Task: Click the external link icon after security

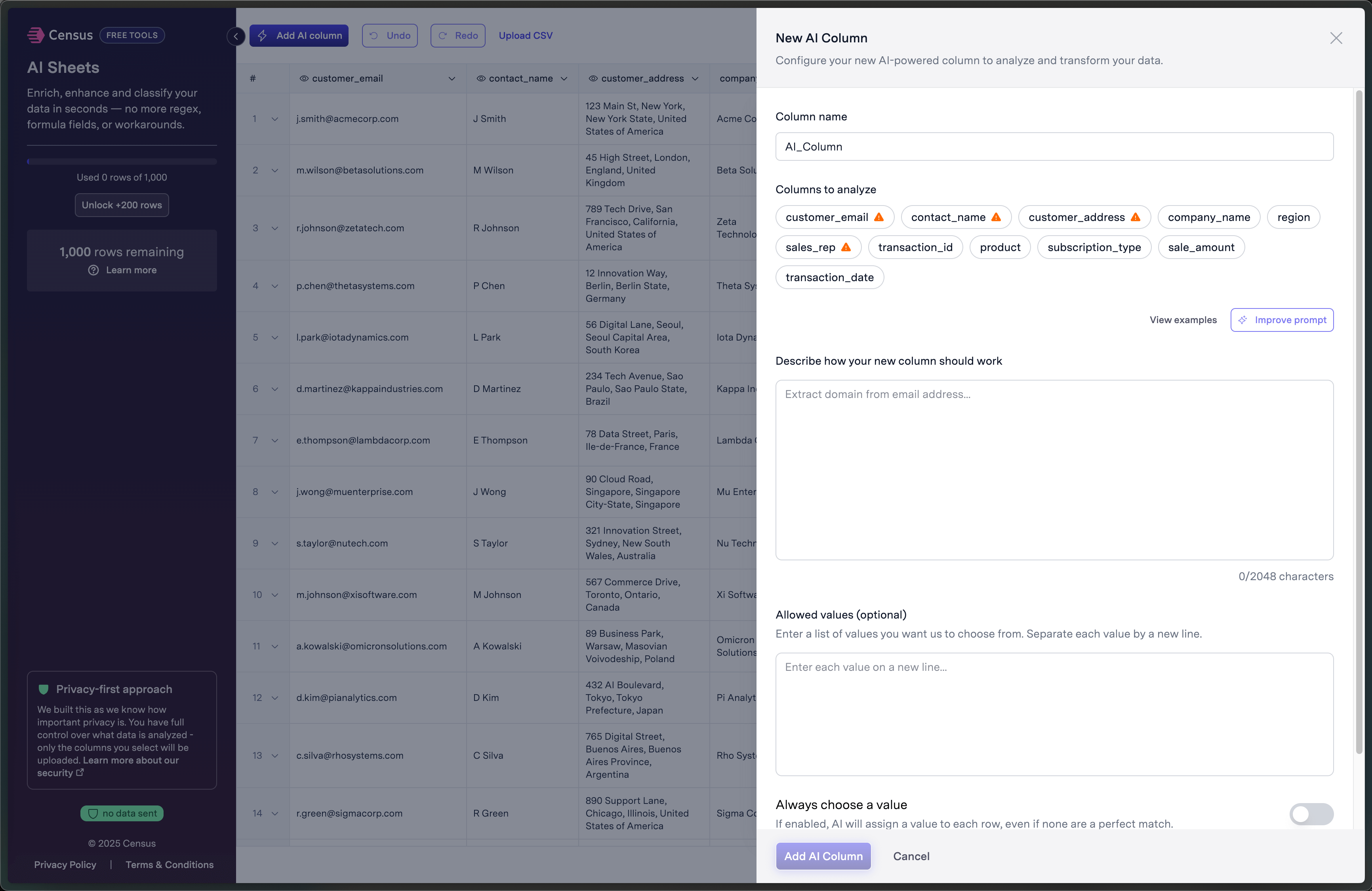Action: pyautogui.click(x=80, y=773)
